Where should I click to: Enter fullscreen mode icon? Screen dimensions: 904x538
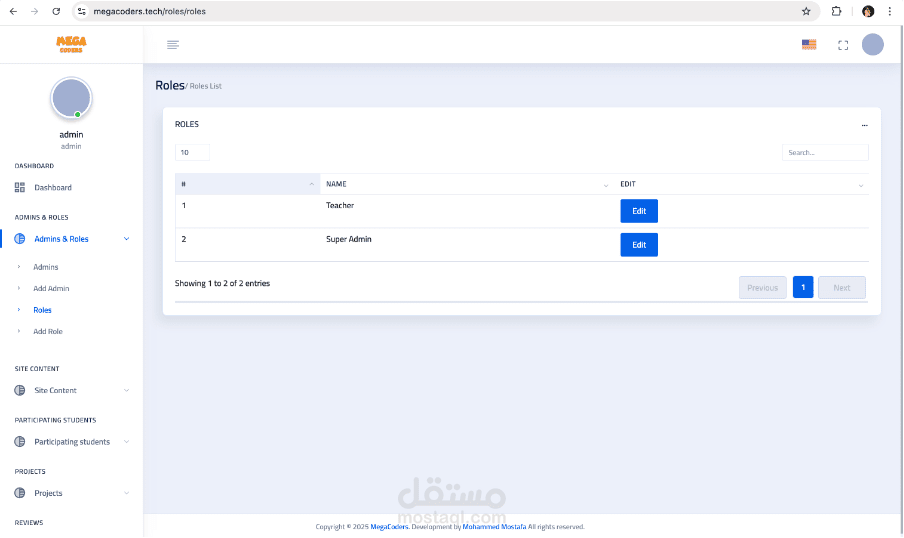click(843, 45)
